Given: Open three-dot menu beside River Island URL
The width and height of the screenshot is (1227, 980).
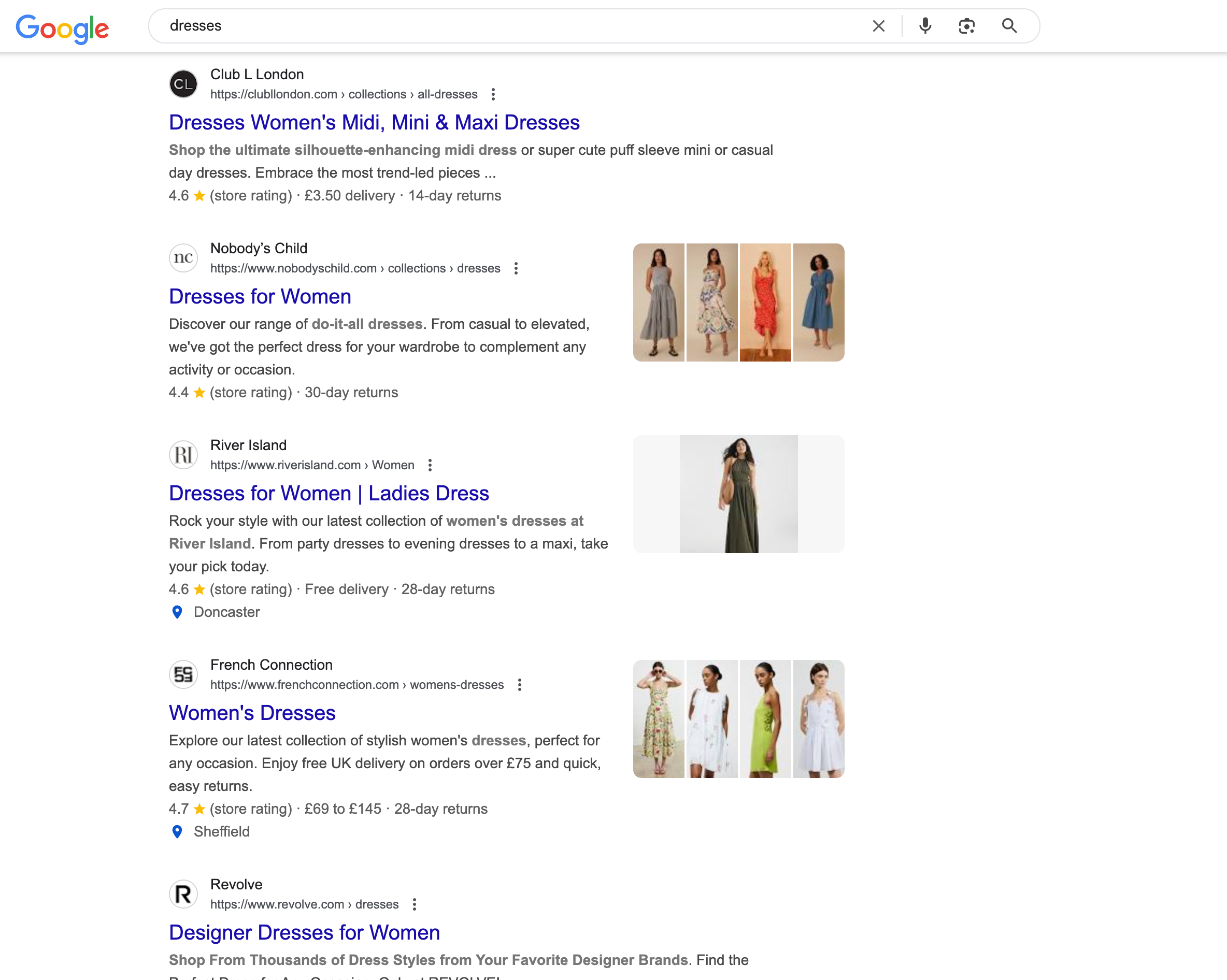Looking at the screenshot, I should (430, 465).
